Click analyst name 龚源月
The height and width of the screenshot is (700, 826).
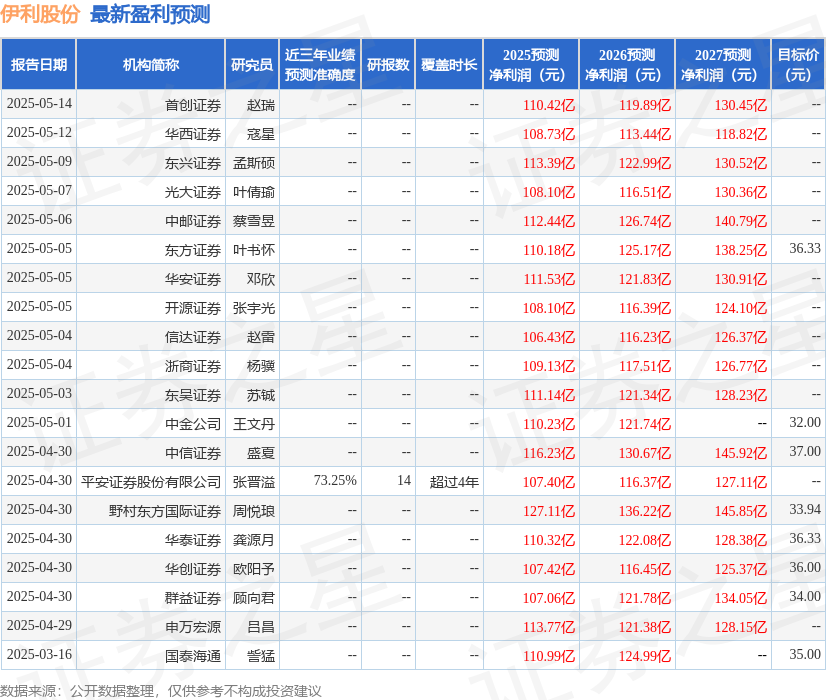click(x=254, y=540)
